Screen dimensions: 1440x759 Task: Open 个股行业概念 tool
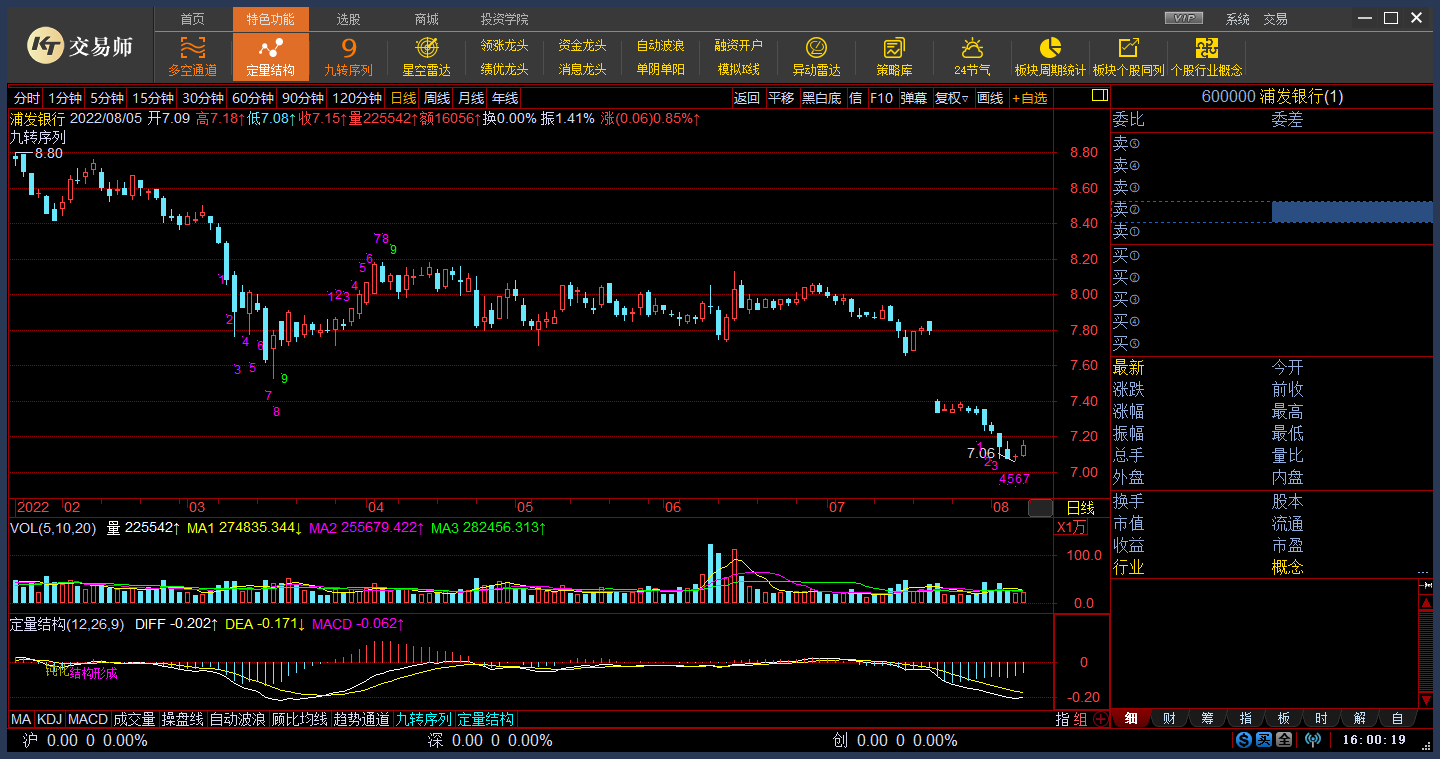(1206, 56)
